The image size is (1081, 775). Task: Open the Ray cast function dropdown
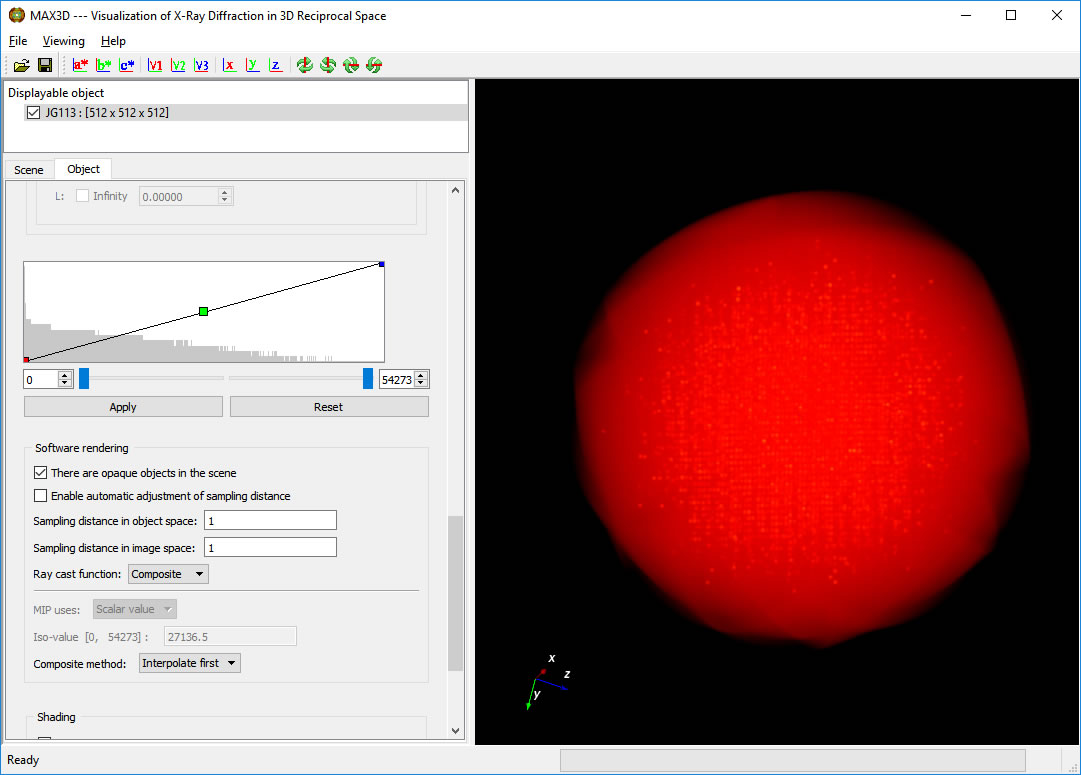click(x=168, y=574)
